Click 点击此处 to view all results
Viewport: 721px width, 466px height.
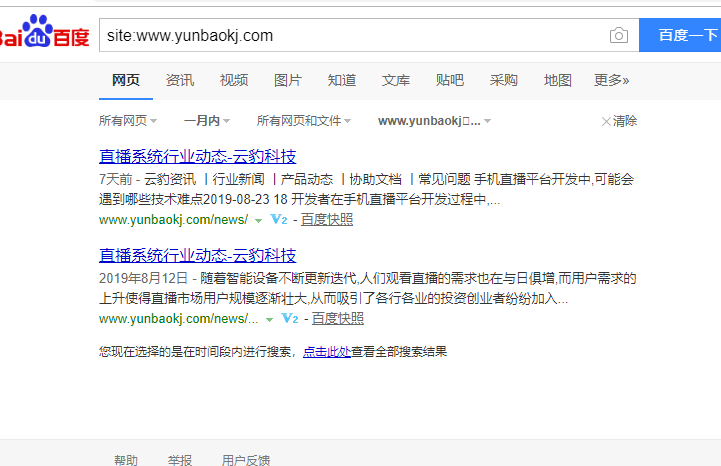click(327, 351)
